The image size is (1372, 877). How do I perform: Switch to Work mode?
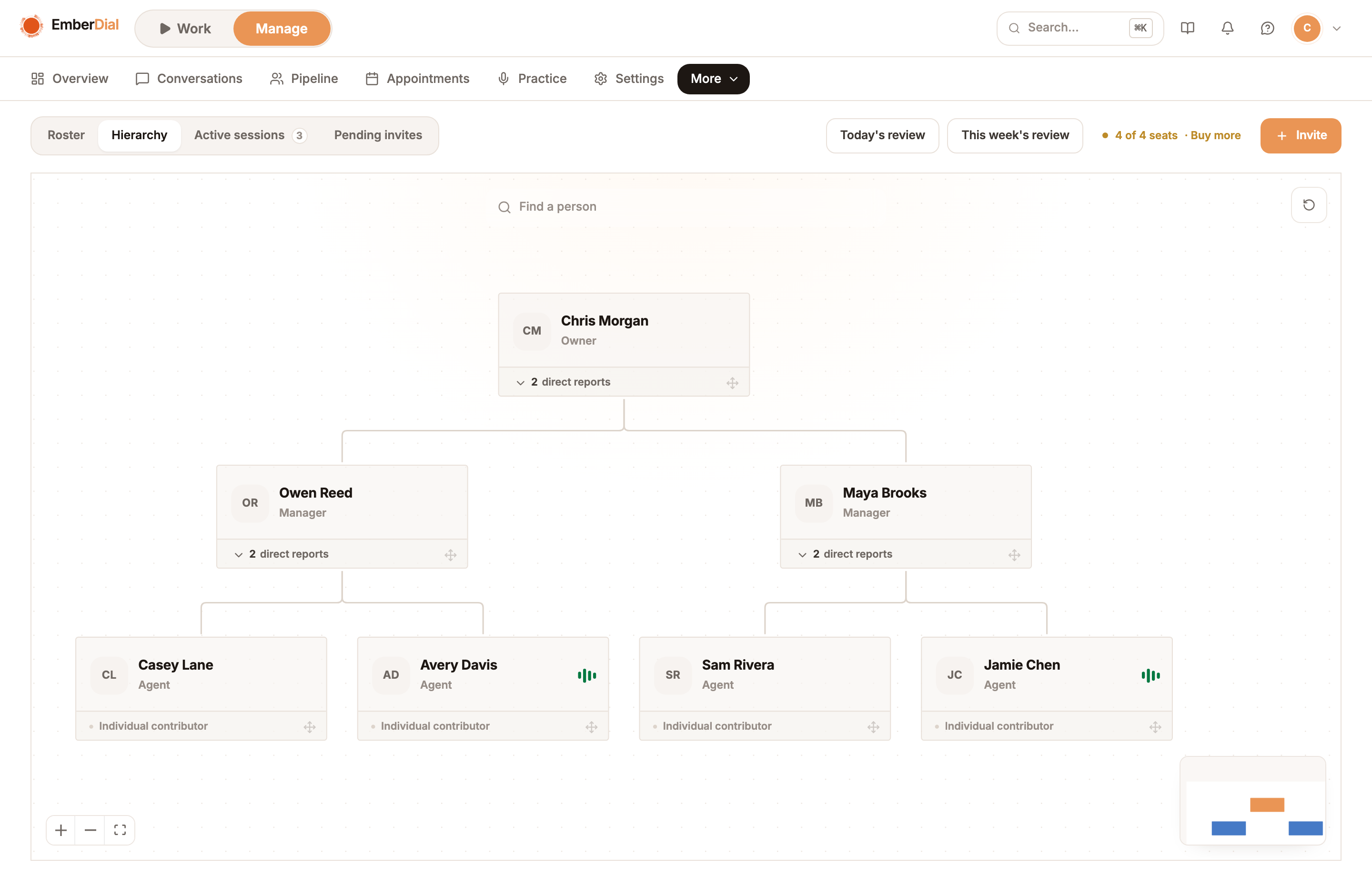[x=185, y=29]
